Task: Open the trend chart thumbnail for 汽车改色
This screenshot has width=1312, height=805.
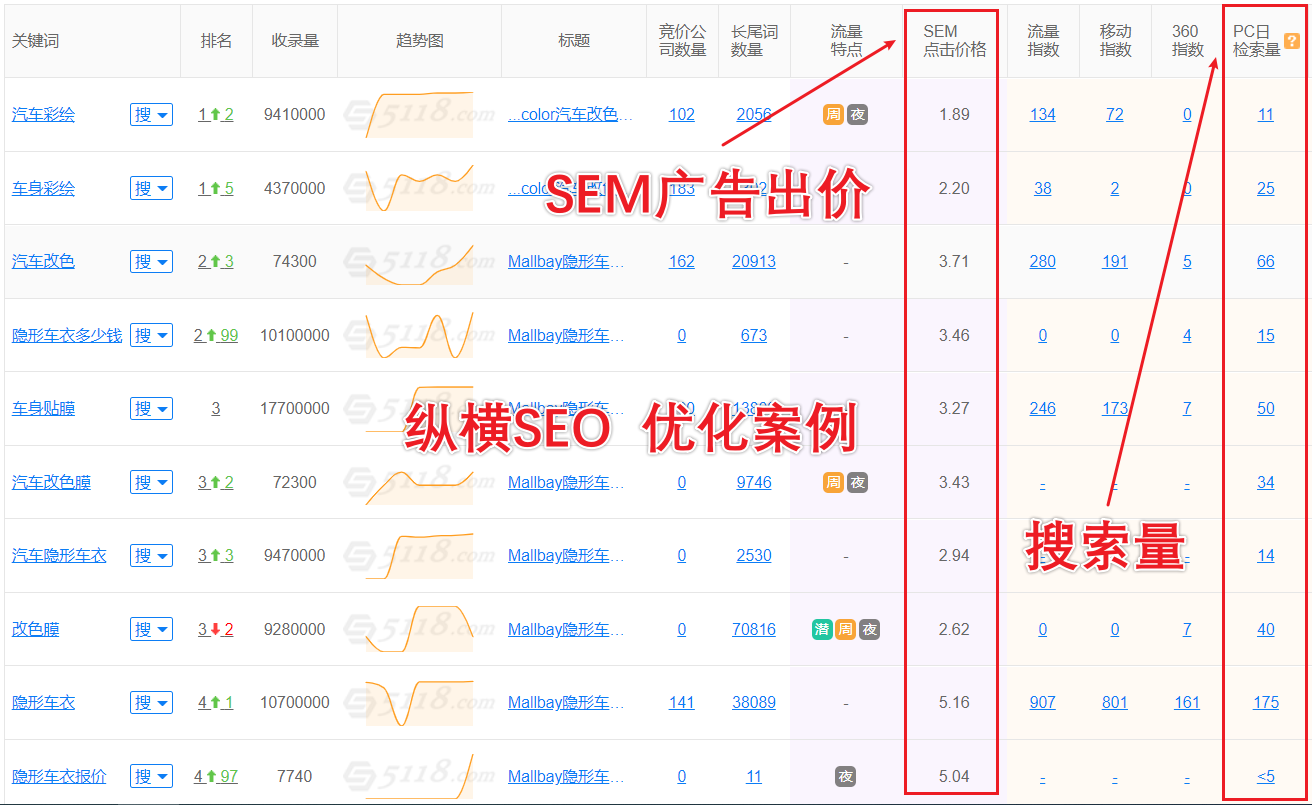Action: [419, 262]
